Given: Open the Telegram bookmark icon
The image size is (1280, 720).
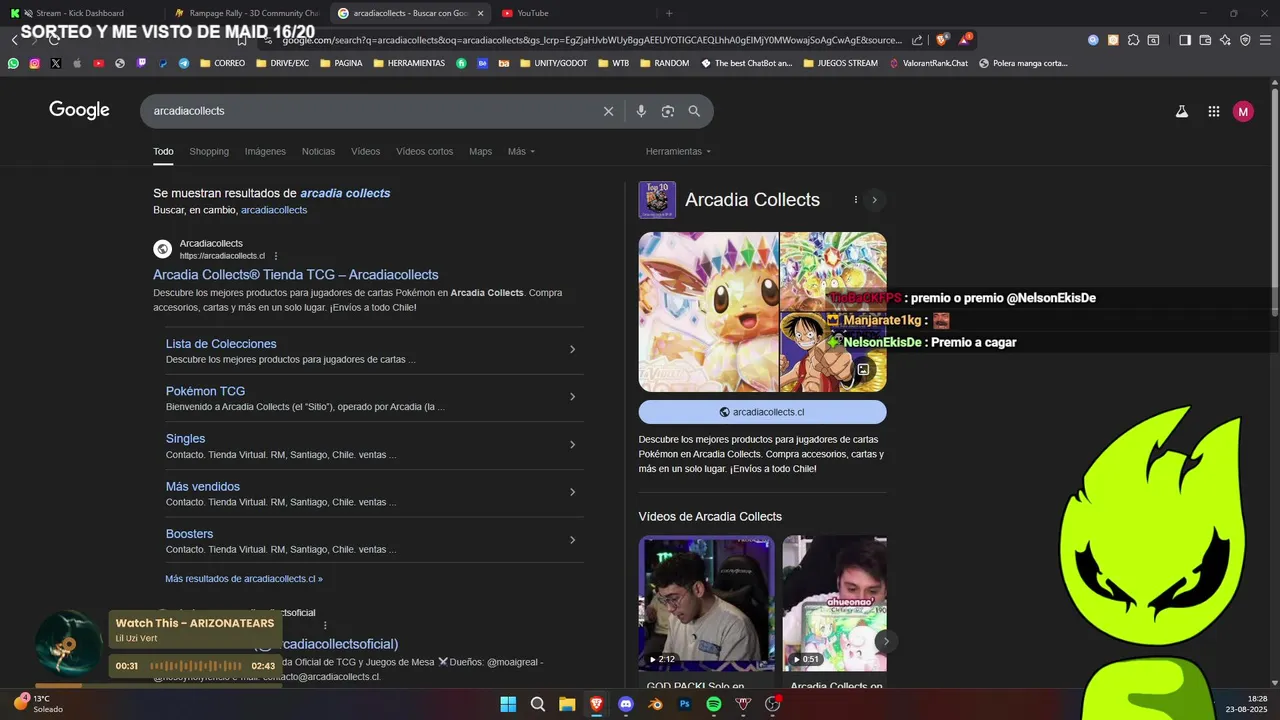Looking at the screenshot, I should click(x=184, y=63).
